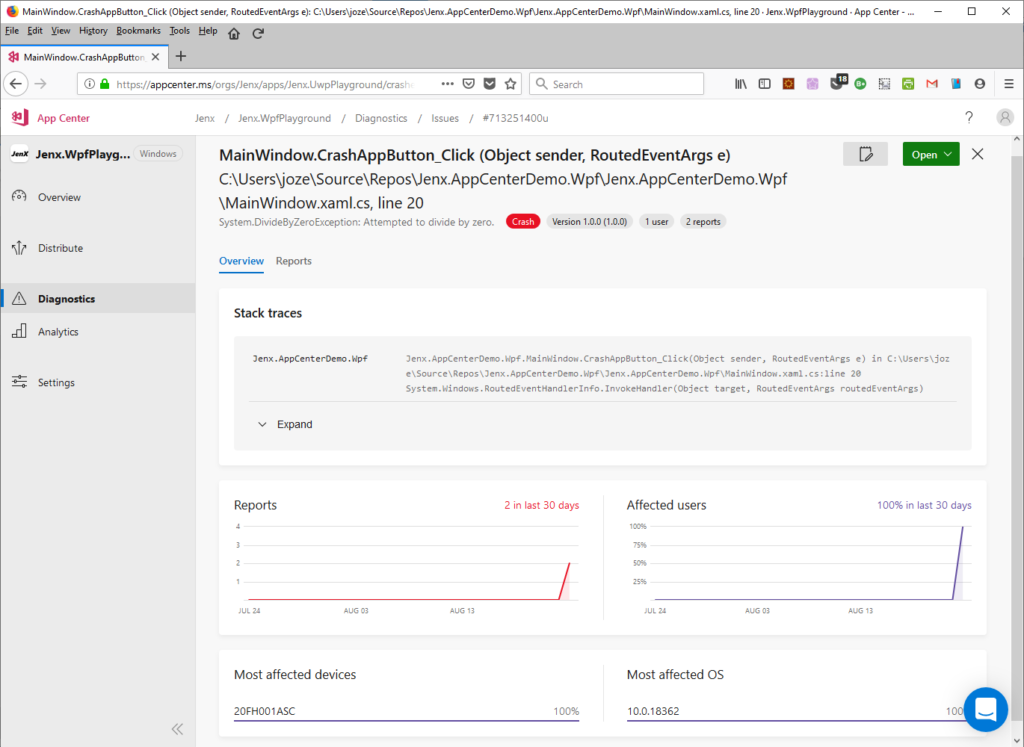Click the annotate issue note icon button

click(865, 154)
